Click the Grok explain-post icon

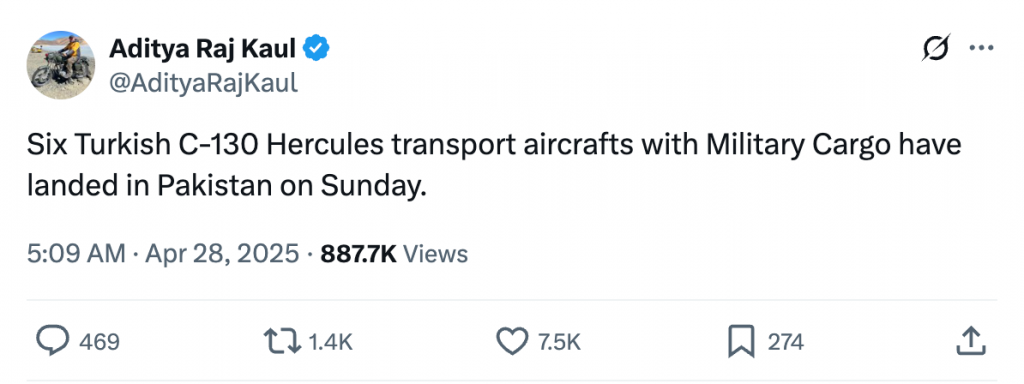935,48
